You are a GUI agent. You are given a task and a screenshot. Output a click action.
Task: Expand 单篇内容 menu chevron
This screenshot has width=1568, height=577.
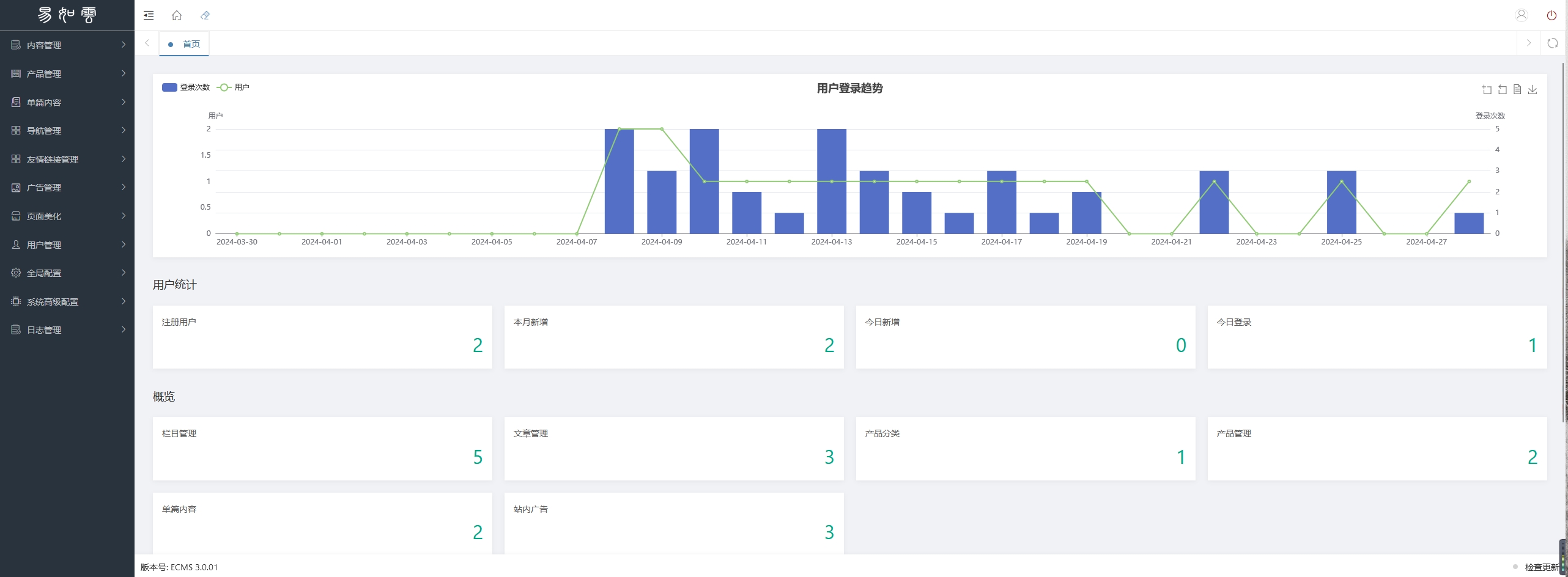point(124,102)
